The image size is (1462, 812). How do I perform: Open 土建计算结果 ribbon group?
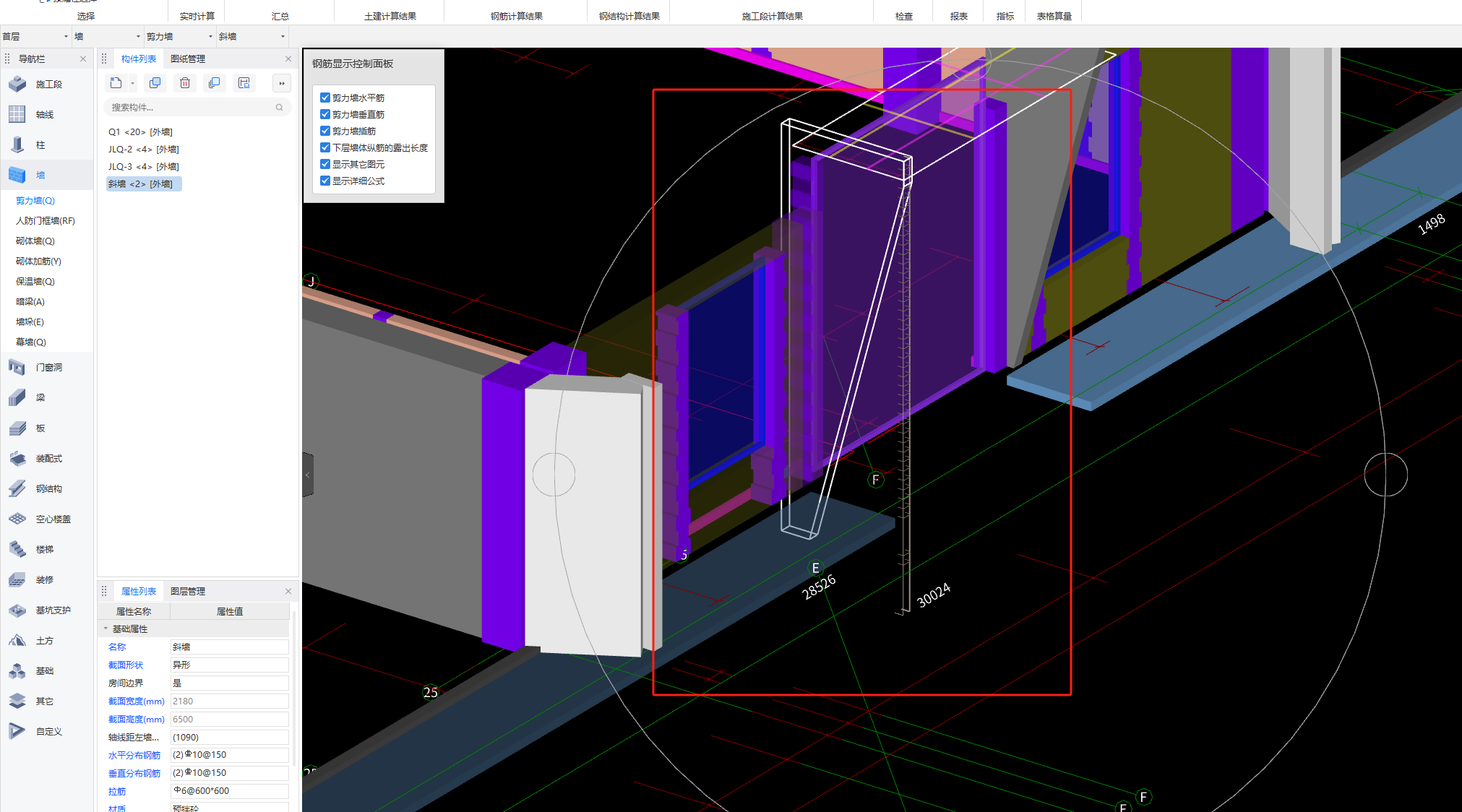click(390, 16)
